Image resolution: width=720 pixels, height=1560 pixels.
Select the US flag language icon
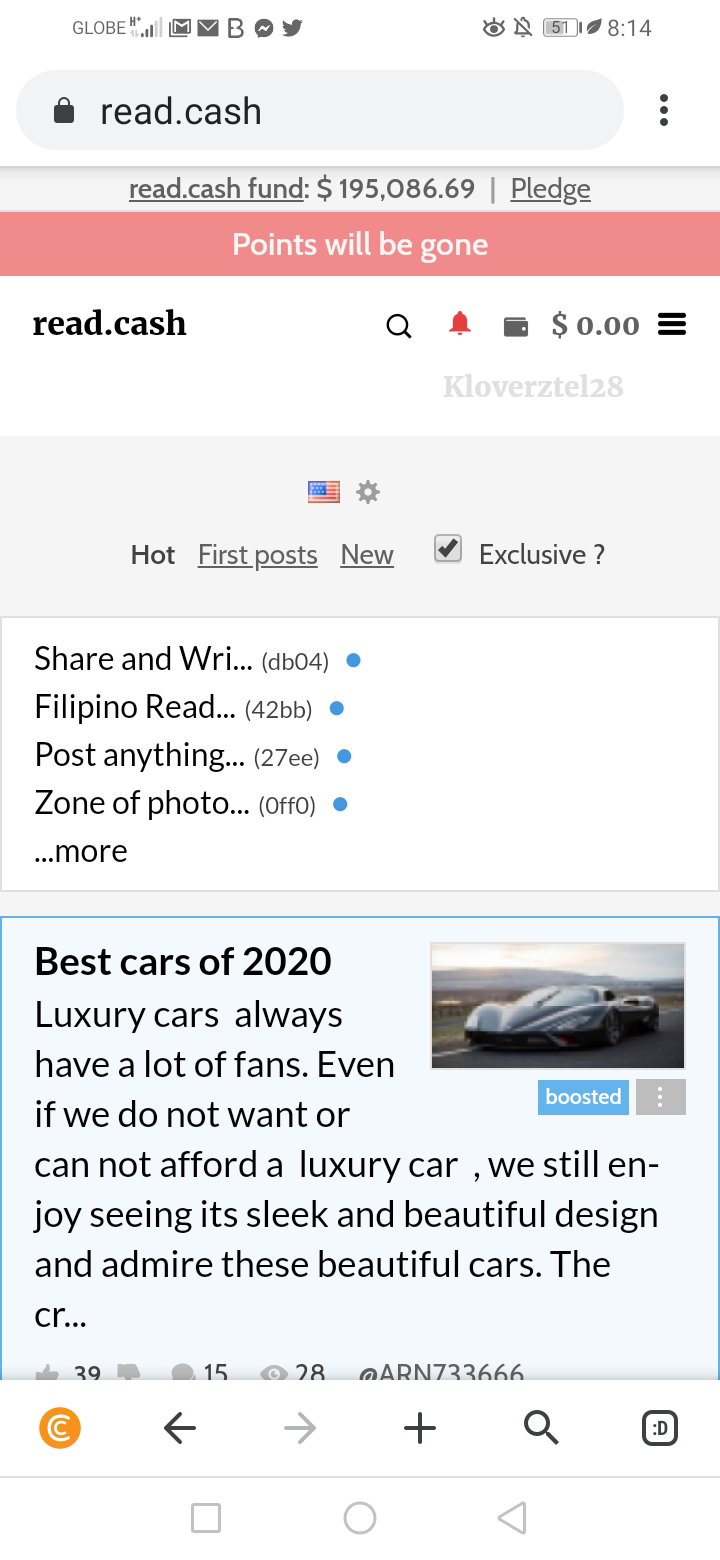coord(324,492)
